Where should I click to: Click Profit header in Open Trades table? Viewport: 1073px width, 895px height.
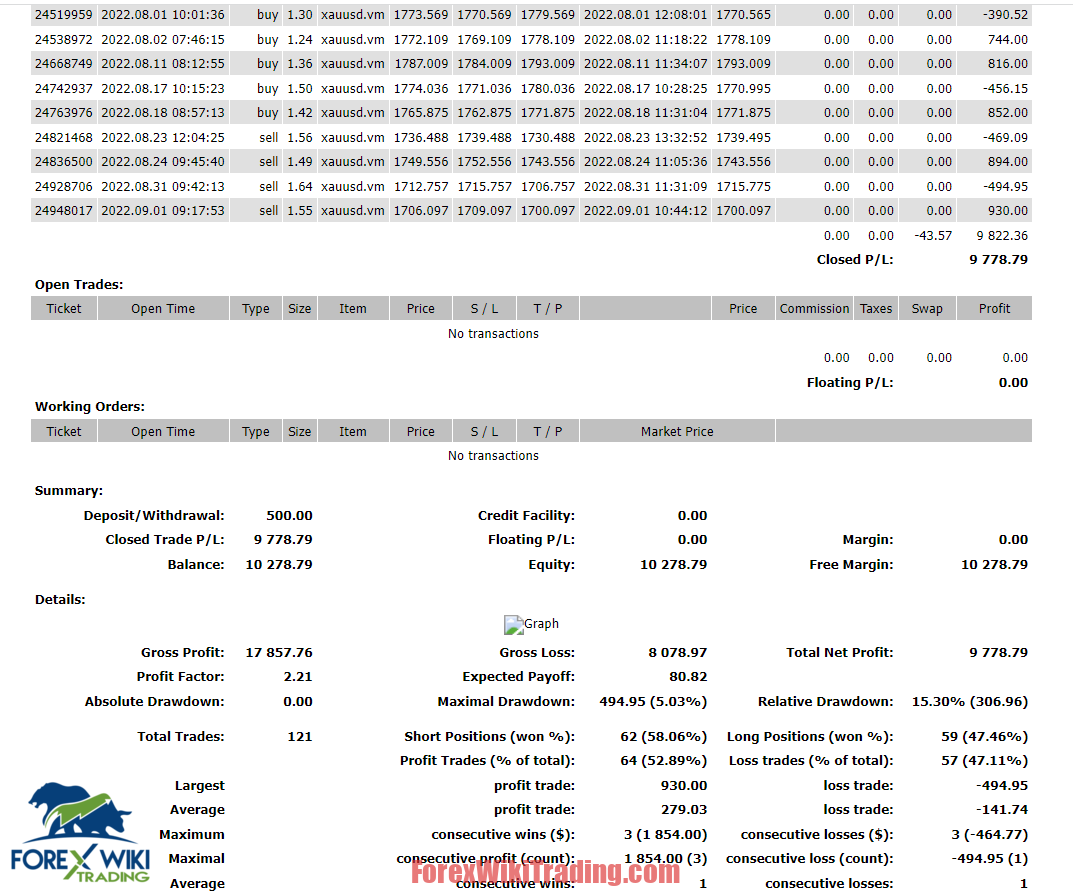click(x=994, y=309)
